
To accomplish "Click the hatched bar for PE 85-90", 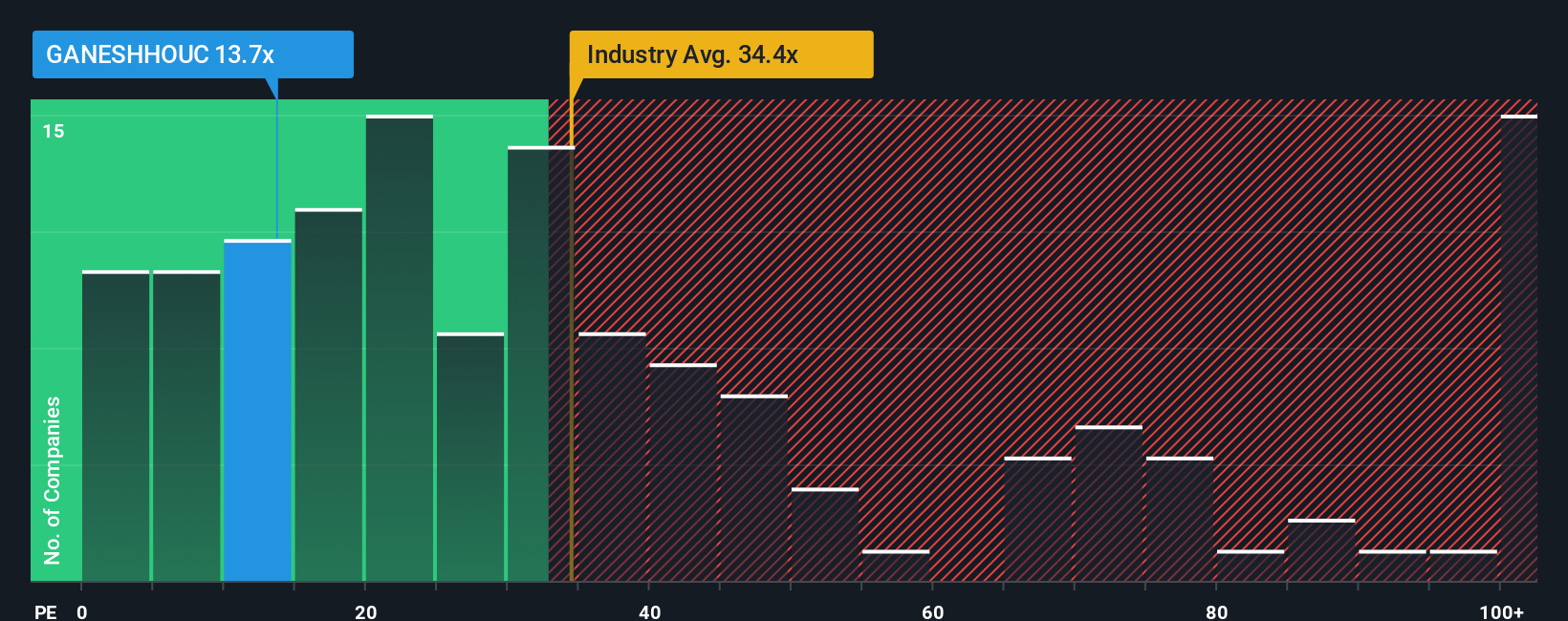I will coord(1321,550).
